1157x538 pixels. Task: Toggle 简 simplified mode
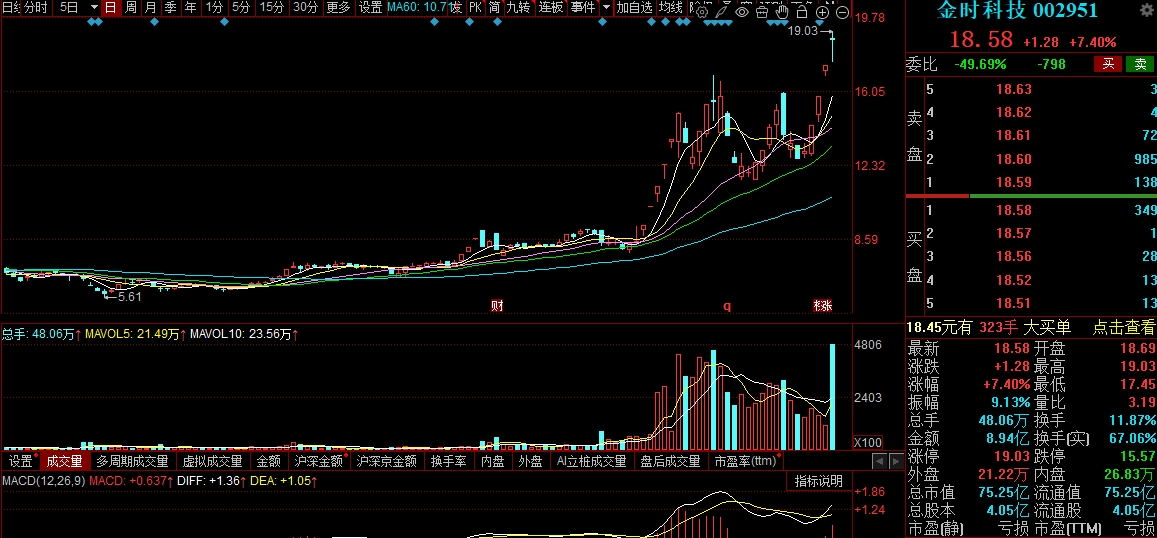point(494,8)
